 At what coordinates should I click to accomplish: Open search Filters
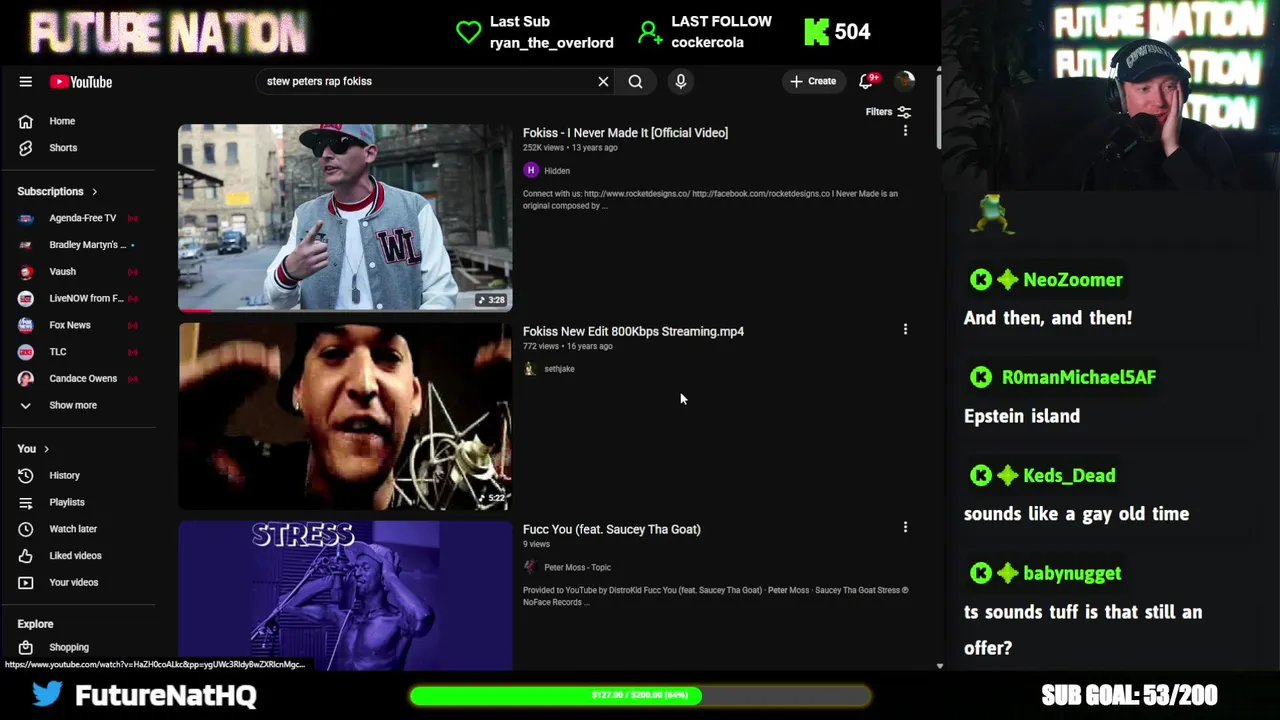click(888, 112)
